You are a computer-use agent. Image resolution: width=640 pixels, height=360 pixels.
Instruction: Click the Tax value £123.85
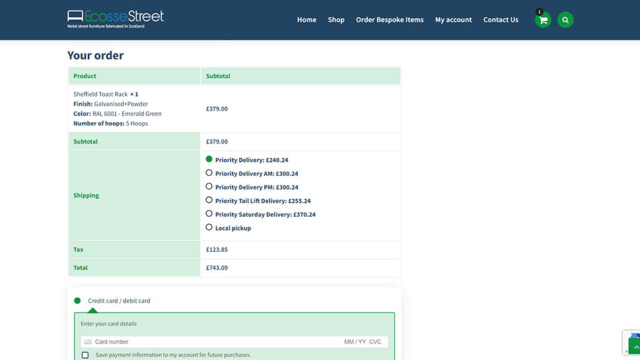point(217,249)
